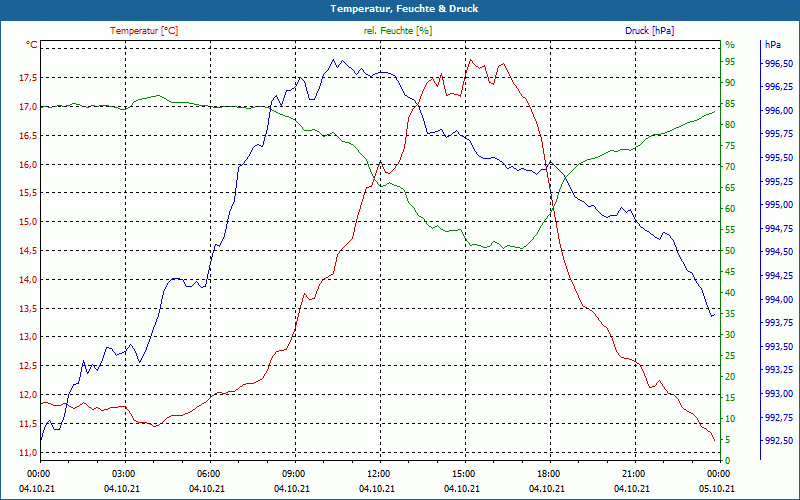The height and width of the screenshot is (500, 800).
Task: Select the blue 'Druck [hPa]' legend label
Action: (649, 31)
